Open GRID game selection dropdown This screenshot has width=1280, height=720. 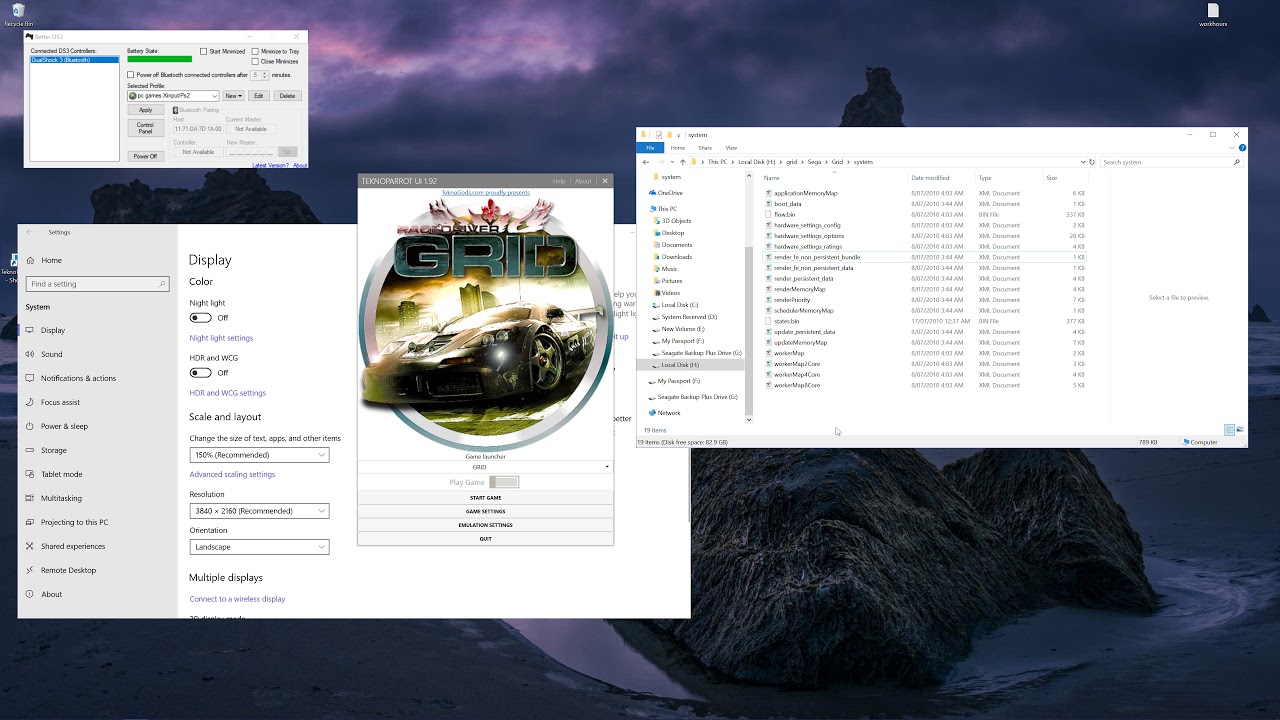[485, 467]
